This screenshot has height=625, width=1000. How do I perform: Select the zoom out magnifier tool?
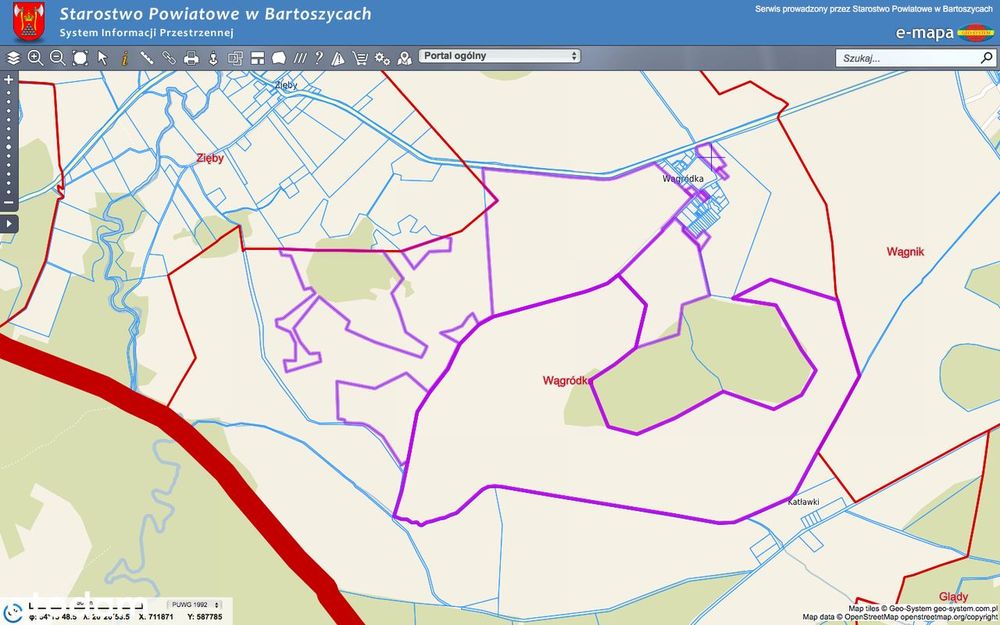[x=57, y=58]
